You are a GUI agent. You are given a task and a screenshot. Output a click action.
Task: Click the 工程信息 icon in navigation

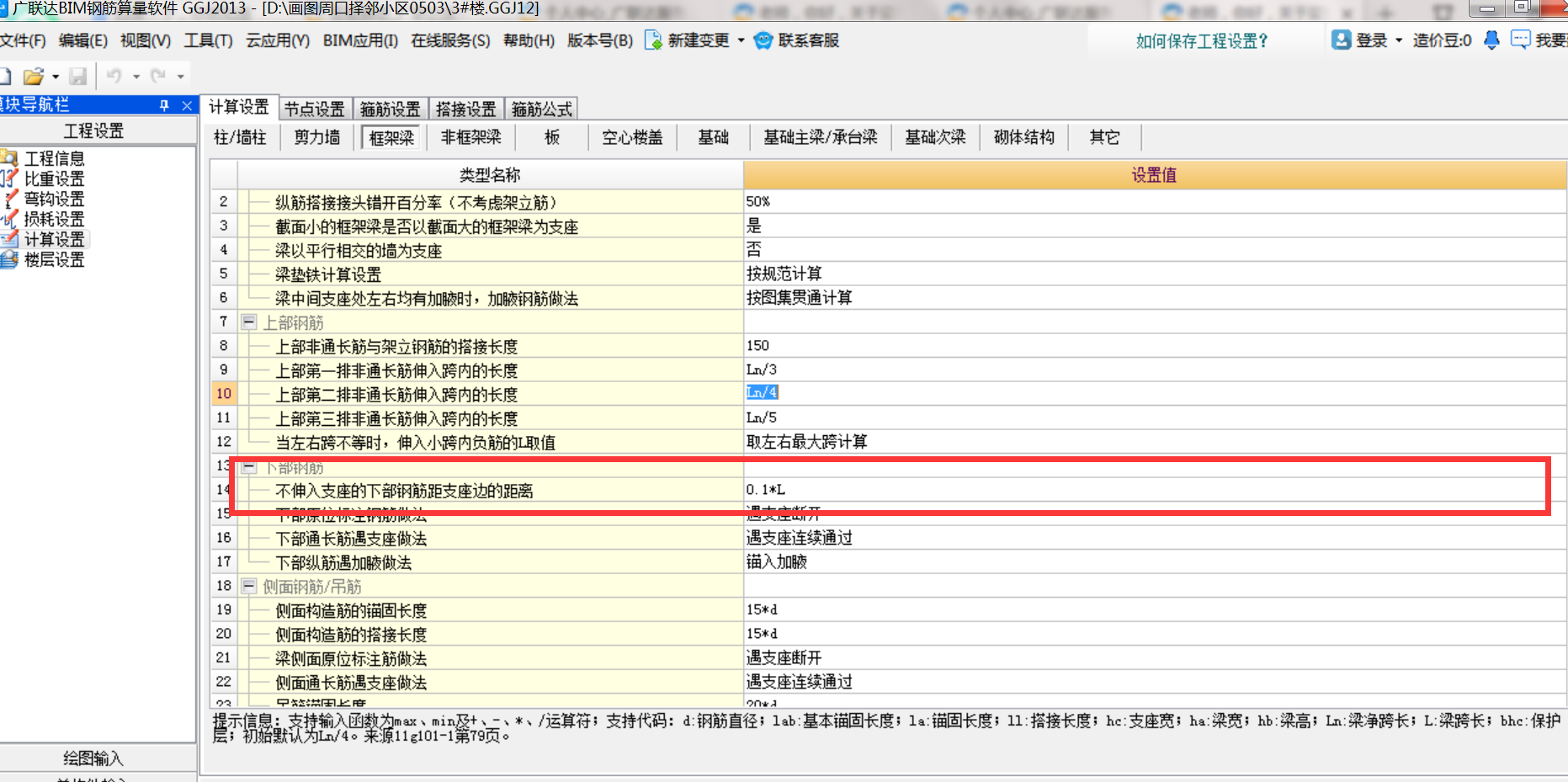click(x=9, y=157)
